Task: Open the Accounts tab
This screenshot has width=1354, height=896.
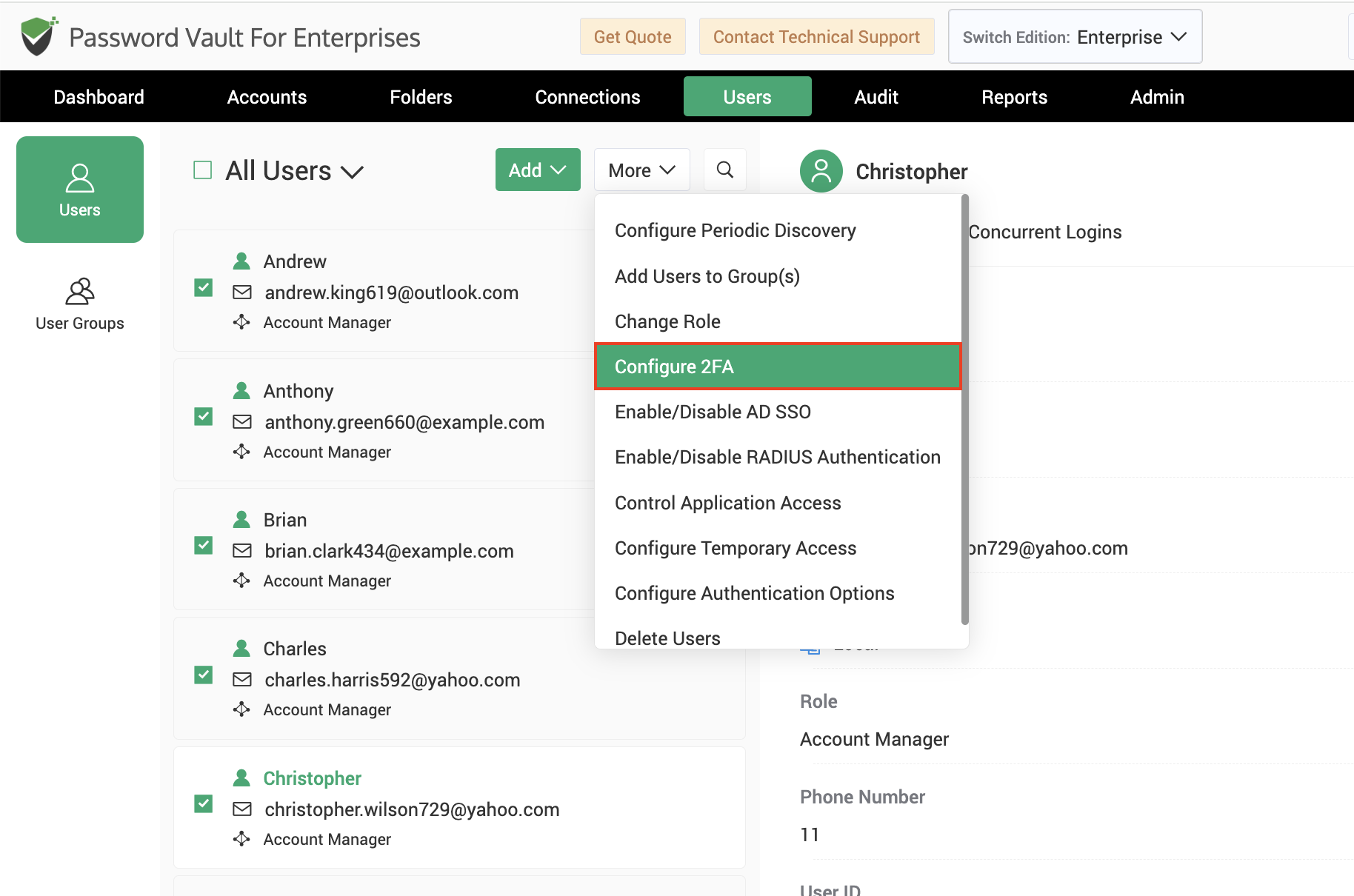Action: point(267,97)
